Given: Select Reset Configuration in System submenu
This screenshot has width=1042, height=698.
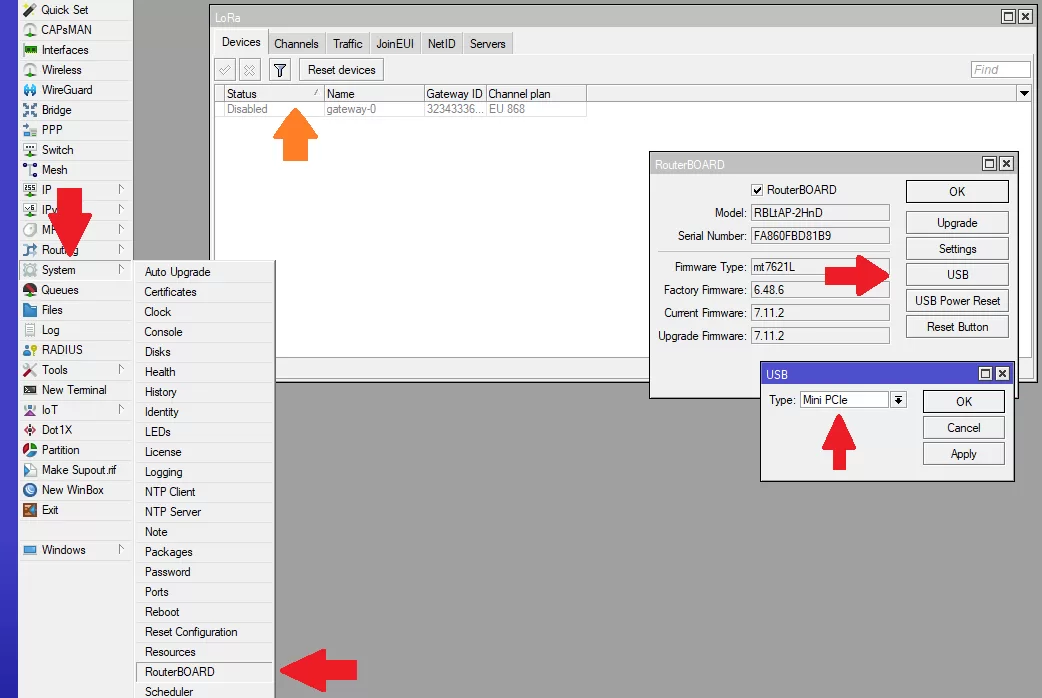Looking at the screenshot, I should click(205, 632).
